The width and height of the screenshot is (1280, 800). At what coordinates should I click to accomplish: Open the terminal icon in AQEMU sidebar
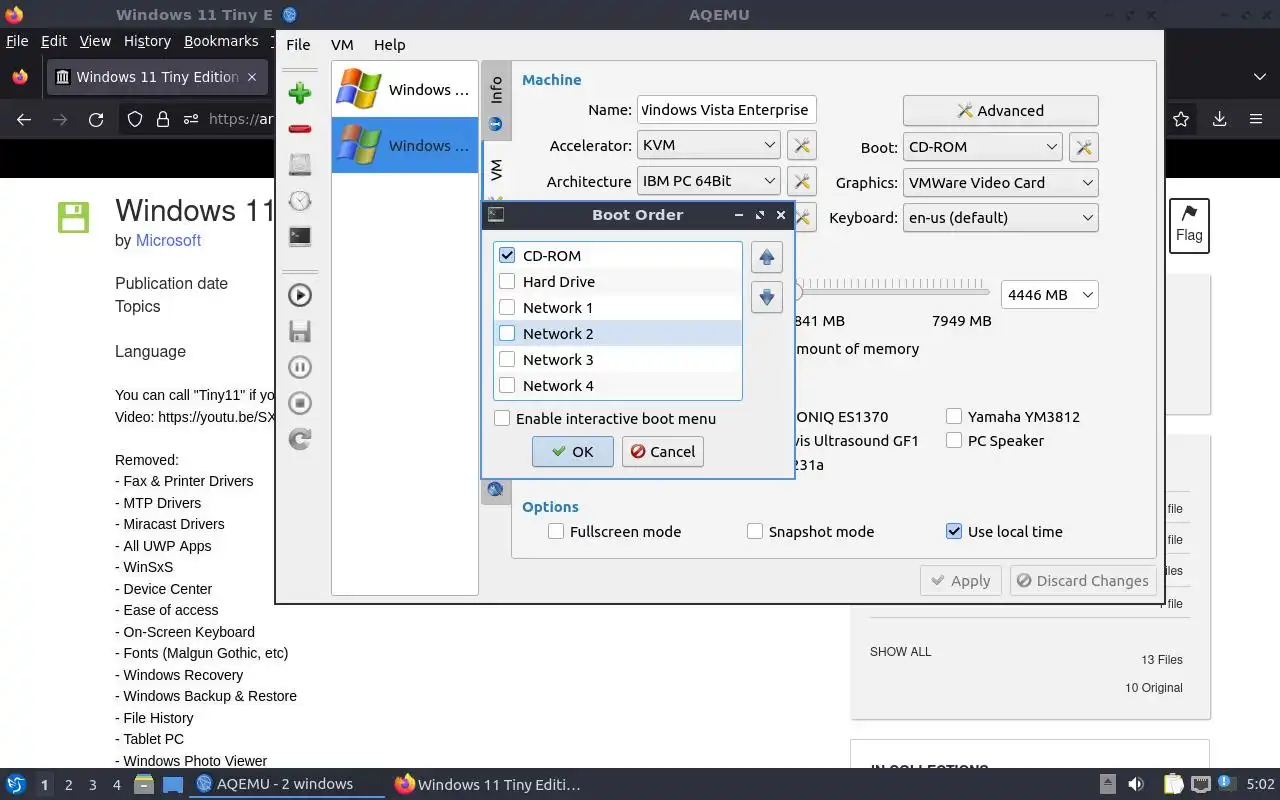[299, 237]
